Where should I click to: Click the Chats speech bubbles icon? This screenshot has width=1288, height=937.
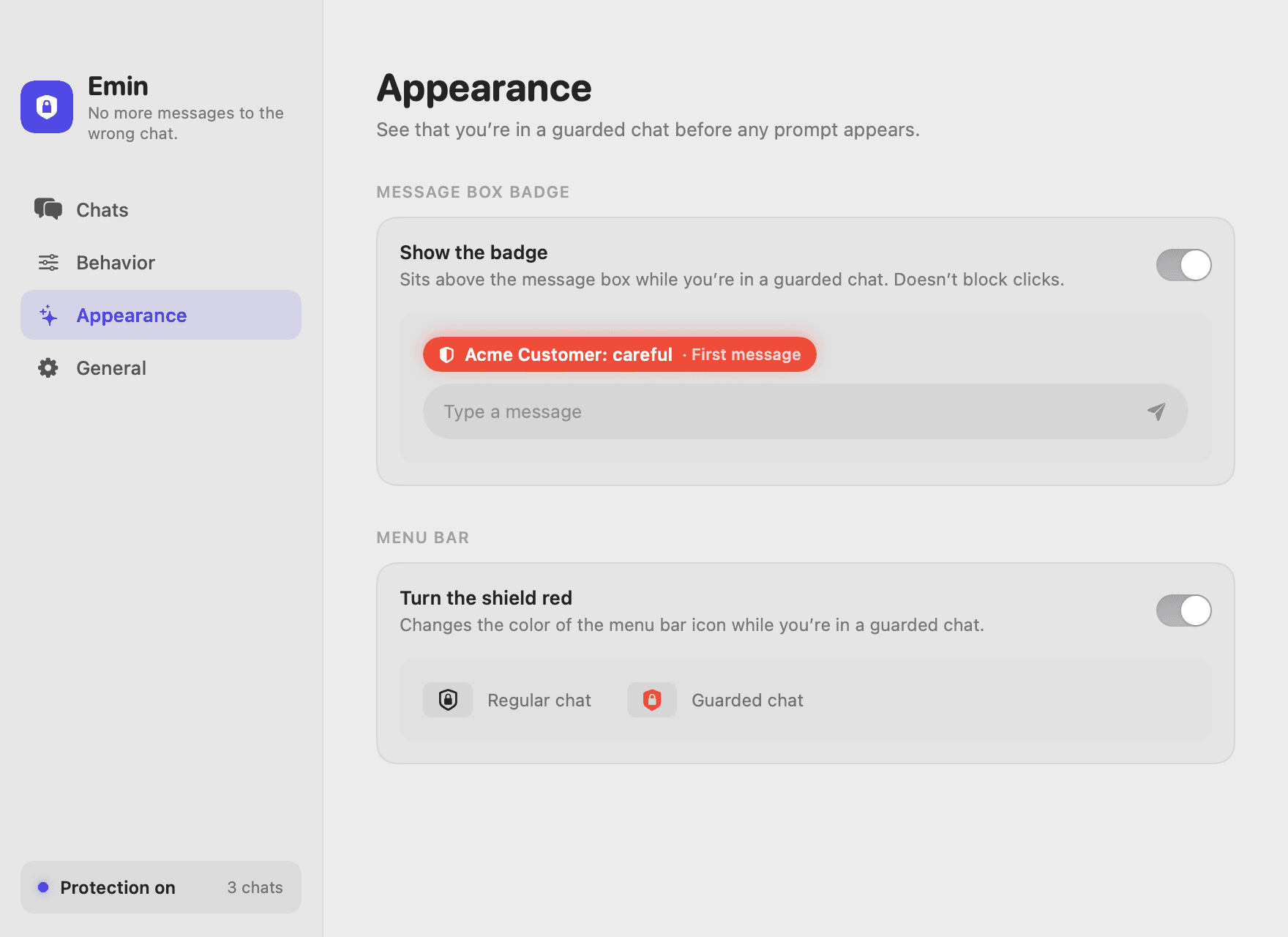click(48, 209)
